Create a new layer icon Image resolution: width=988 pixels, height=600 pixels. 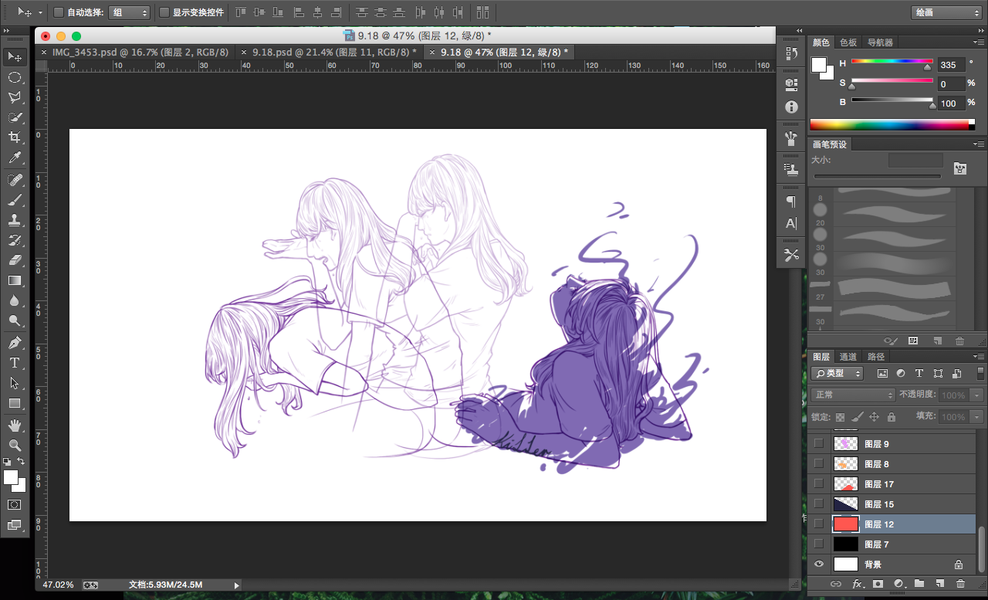pos(939,584)
